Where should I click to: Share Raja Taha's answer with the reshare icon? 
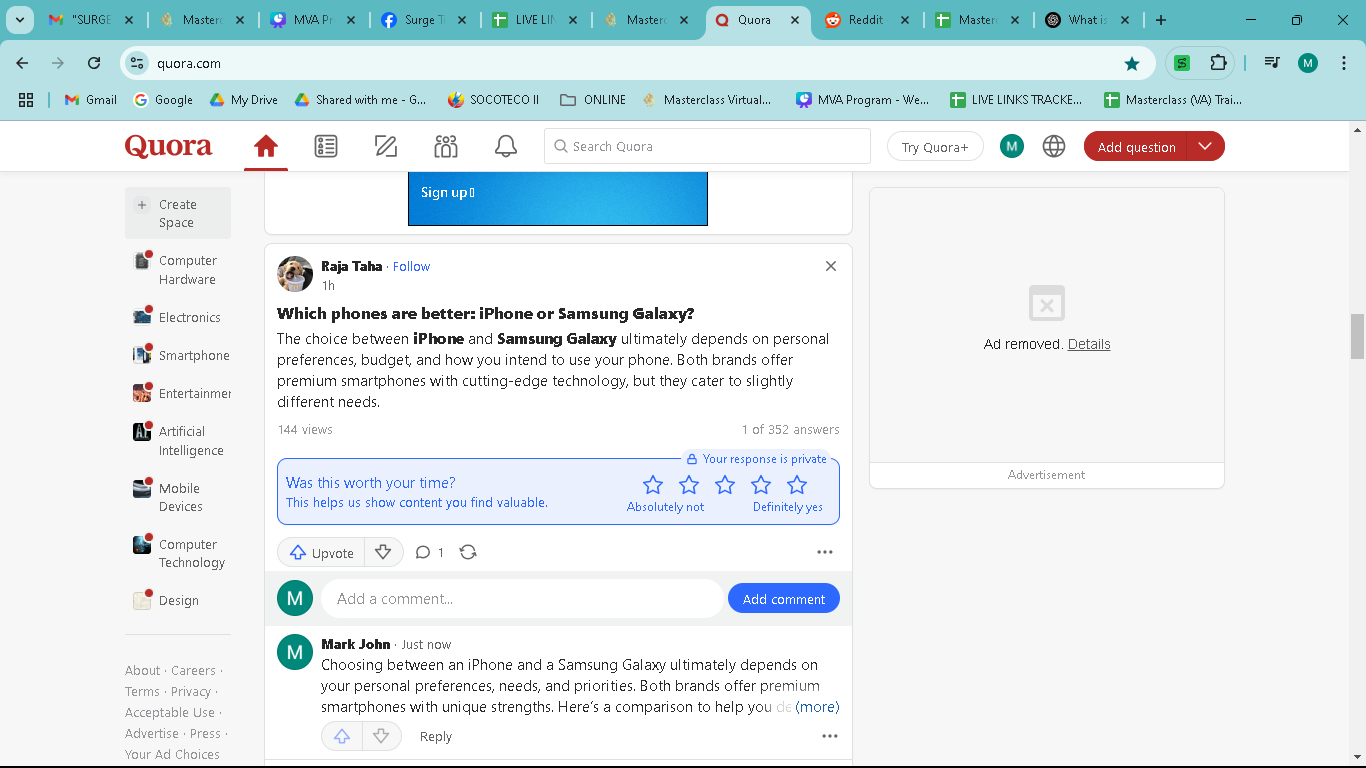pos(468,552)
